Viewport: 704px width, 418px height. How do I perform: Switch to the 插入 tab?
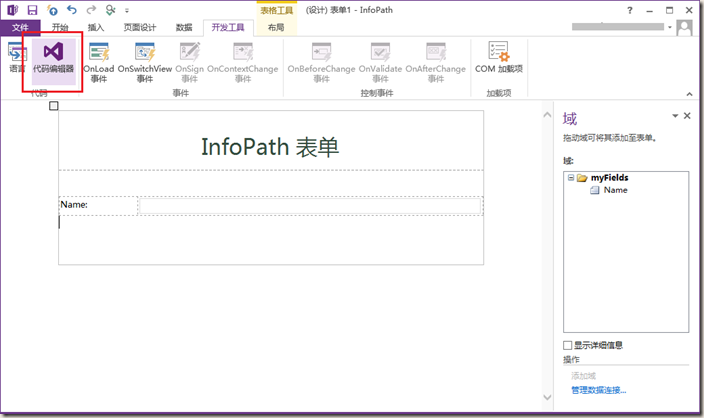(x=96, y=27)
